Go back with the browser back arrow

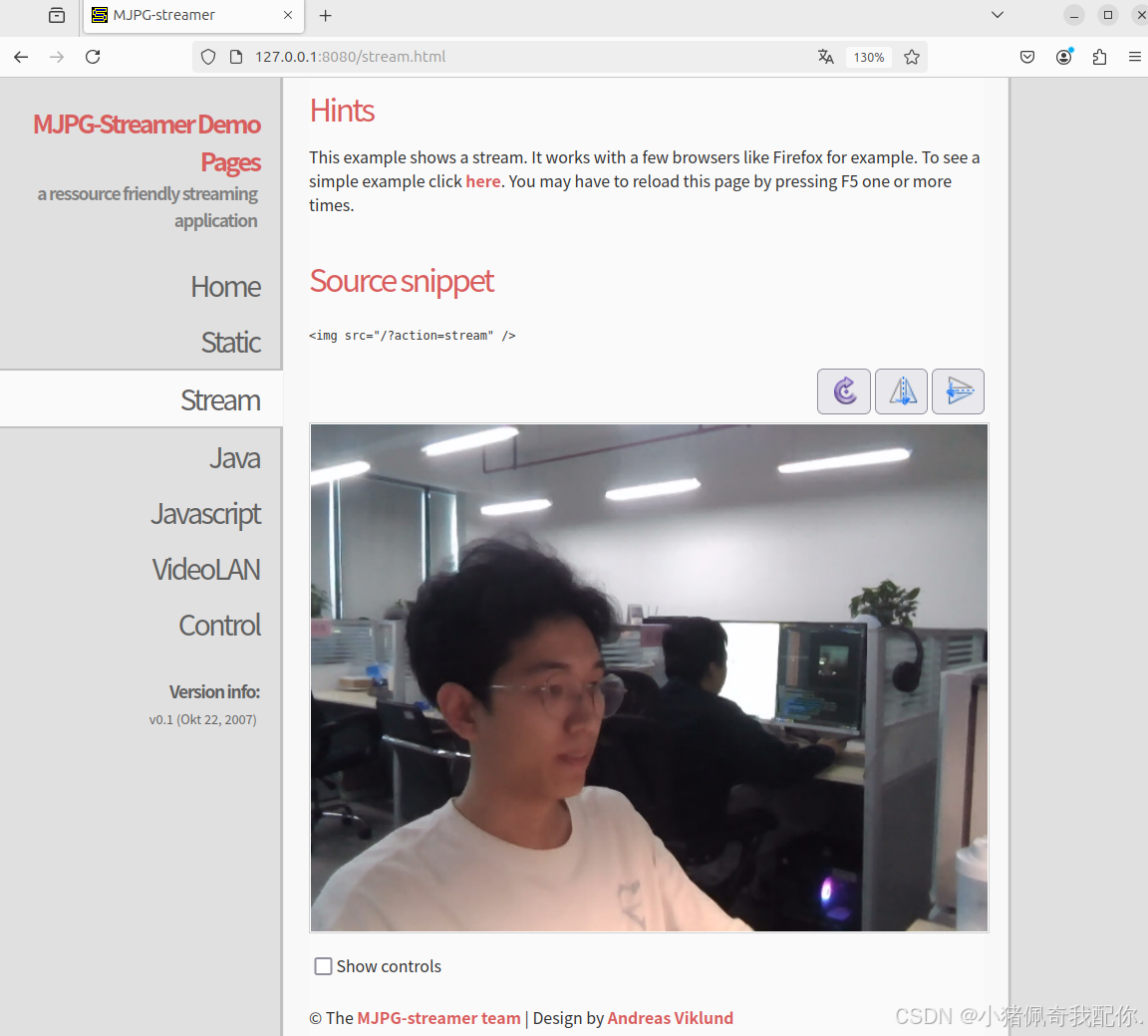(x=21, y=57)
